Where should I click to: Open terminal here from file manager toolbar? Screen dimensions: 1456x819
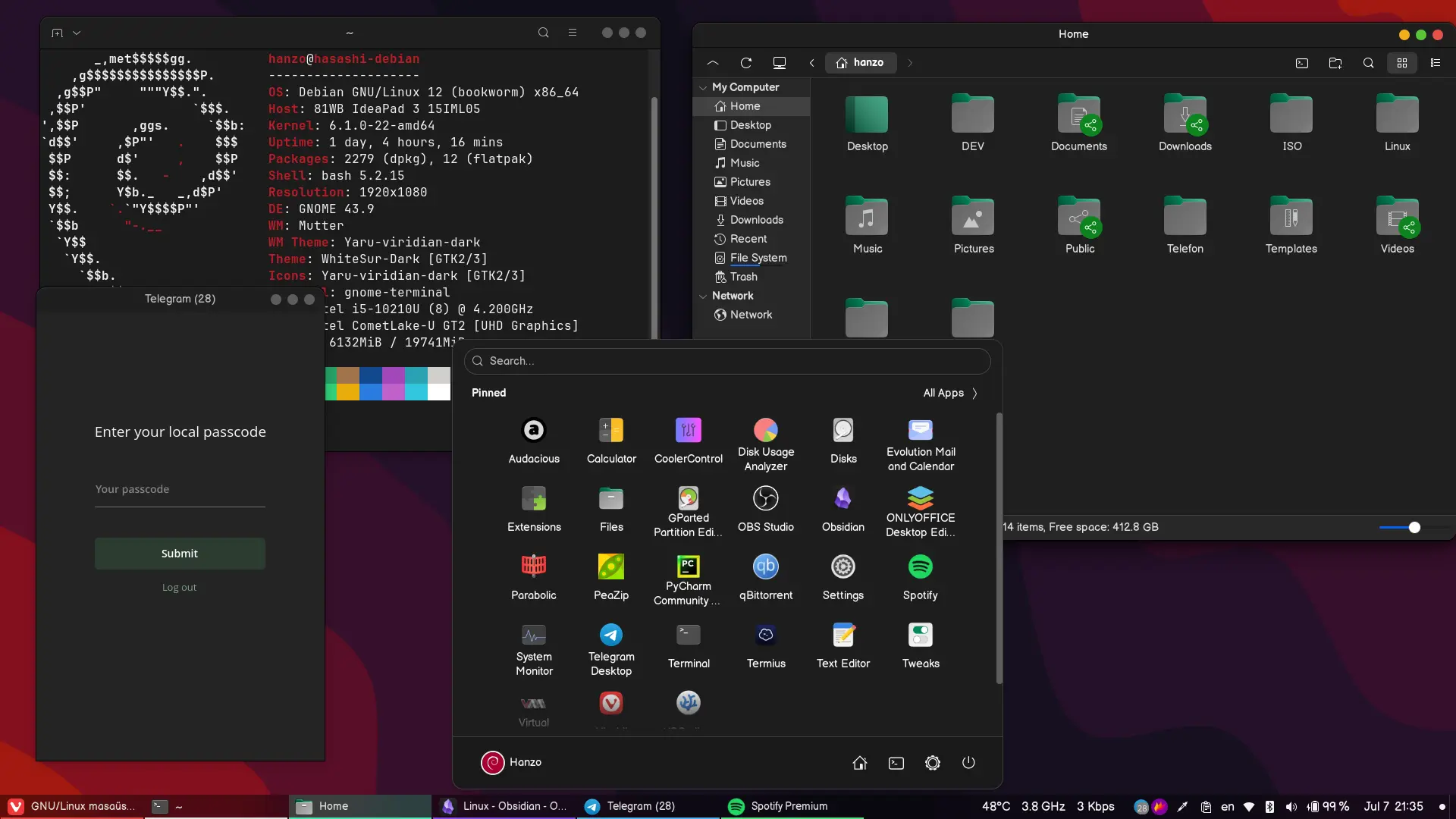click(x=1302, y=63)
